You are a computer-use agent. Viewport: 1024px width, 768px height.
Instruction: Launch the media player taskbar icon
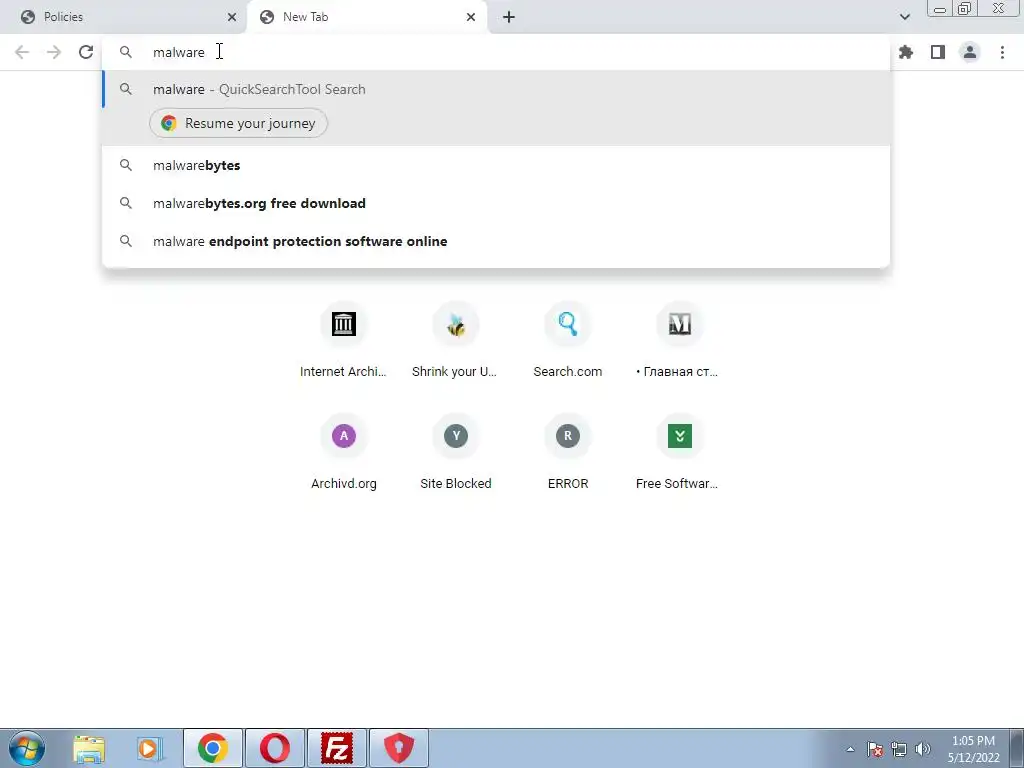click(x=150, y=748)
